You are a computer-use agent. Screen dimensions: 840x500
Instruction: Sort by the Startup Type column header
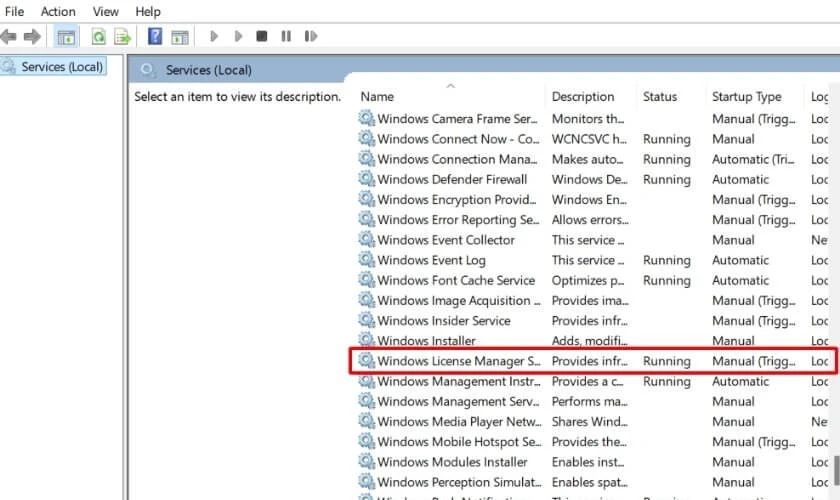[x=746, y=96]
